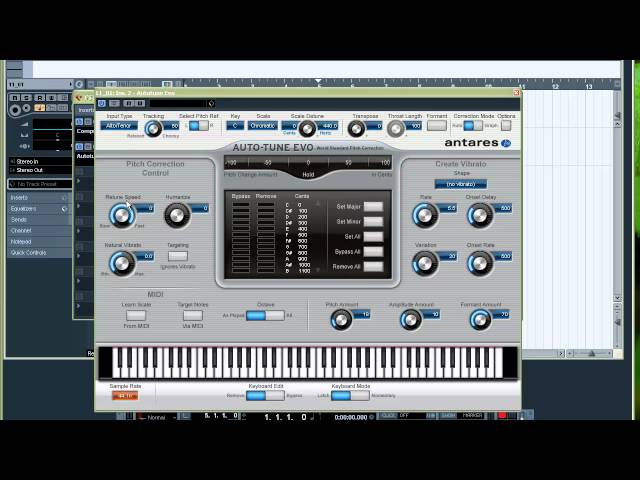Open the vibrato Shape dropdown
The height and width of the screenshot is (480, 640).
460,184
